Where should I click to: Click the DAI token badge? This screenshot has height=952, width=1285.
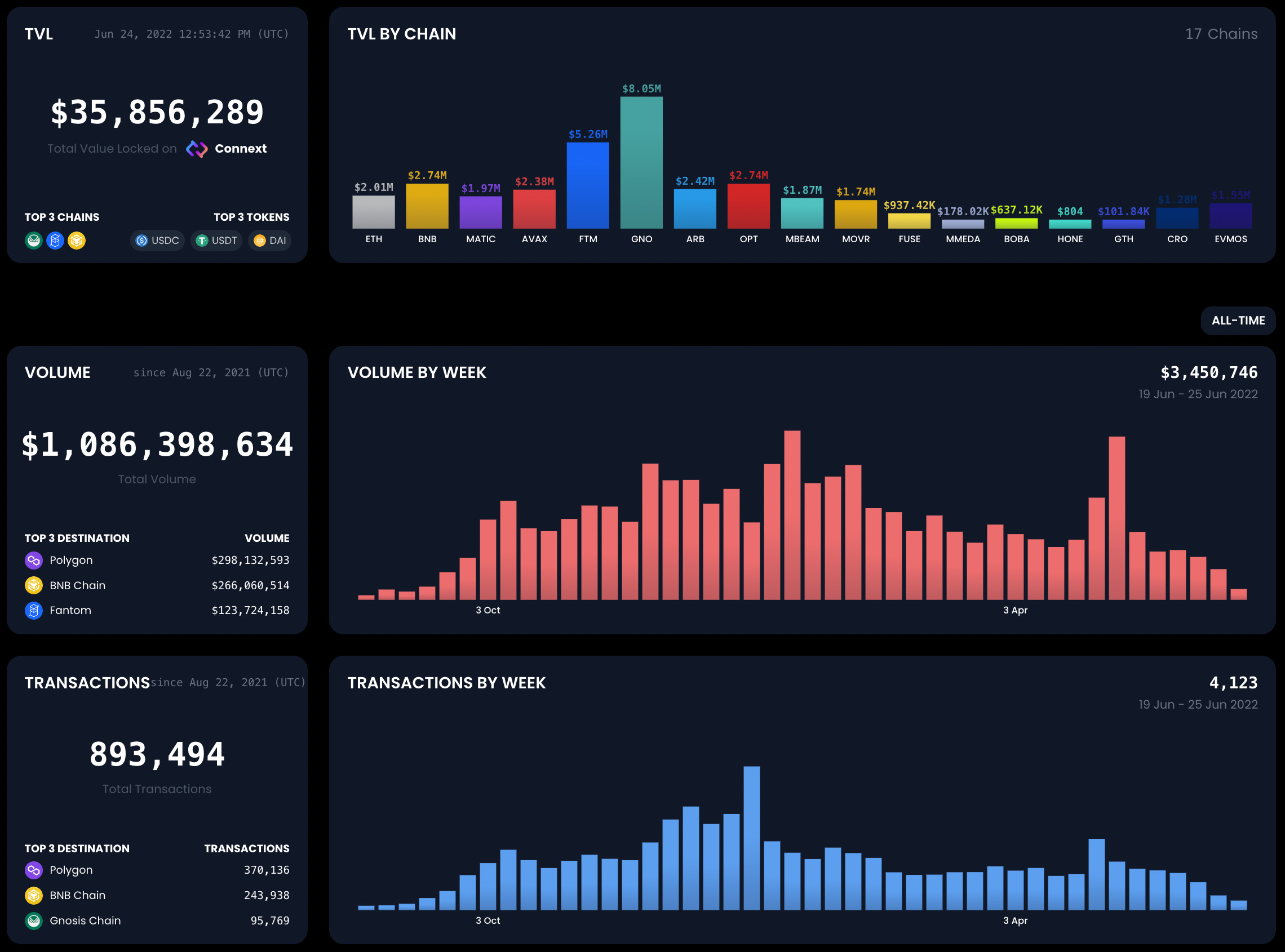pyautogui.click(x=269, y=241)
